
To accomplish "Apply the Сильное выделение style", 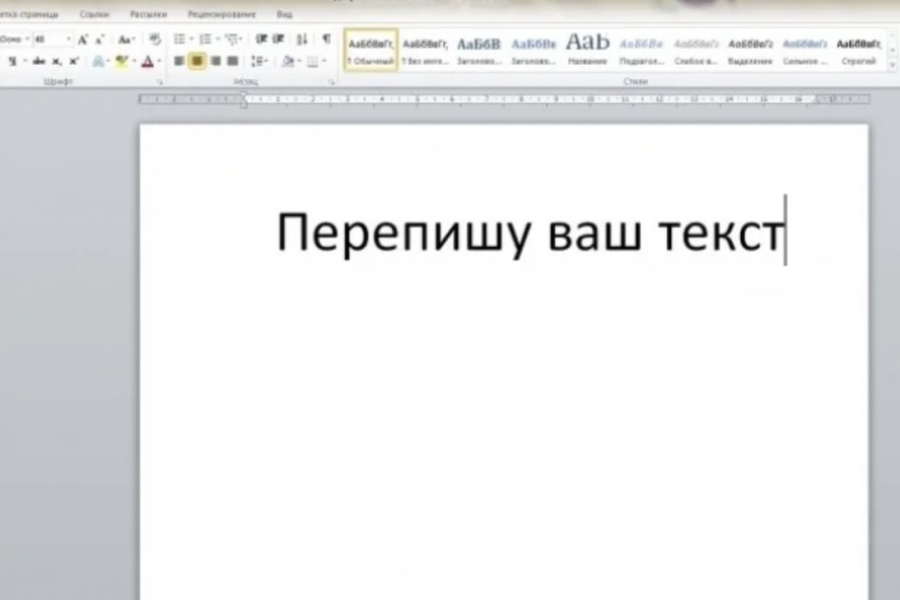I will 805,50.
